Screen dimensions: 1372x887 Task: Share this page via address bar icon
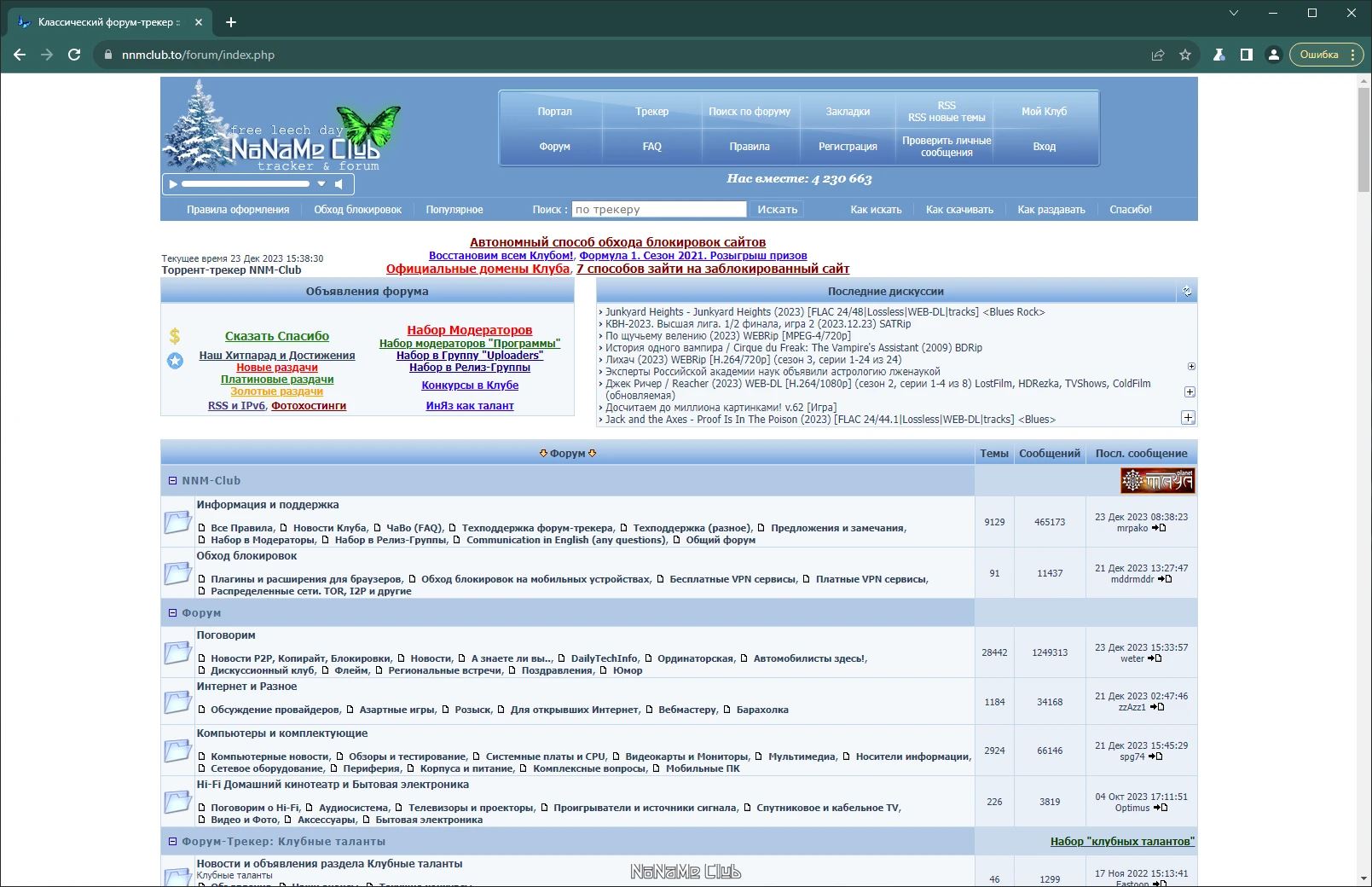tap(1158, 55)
